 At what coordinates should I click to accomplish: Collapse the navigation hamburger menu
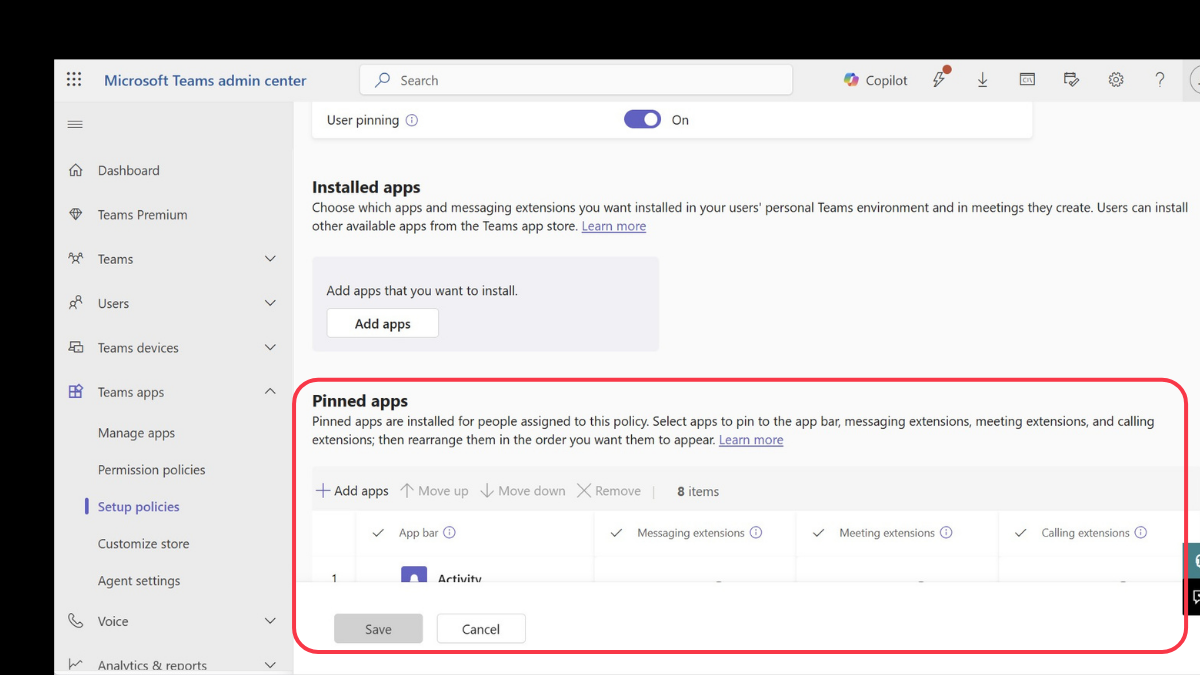75,125
